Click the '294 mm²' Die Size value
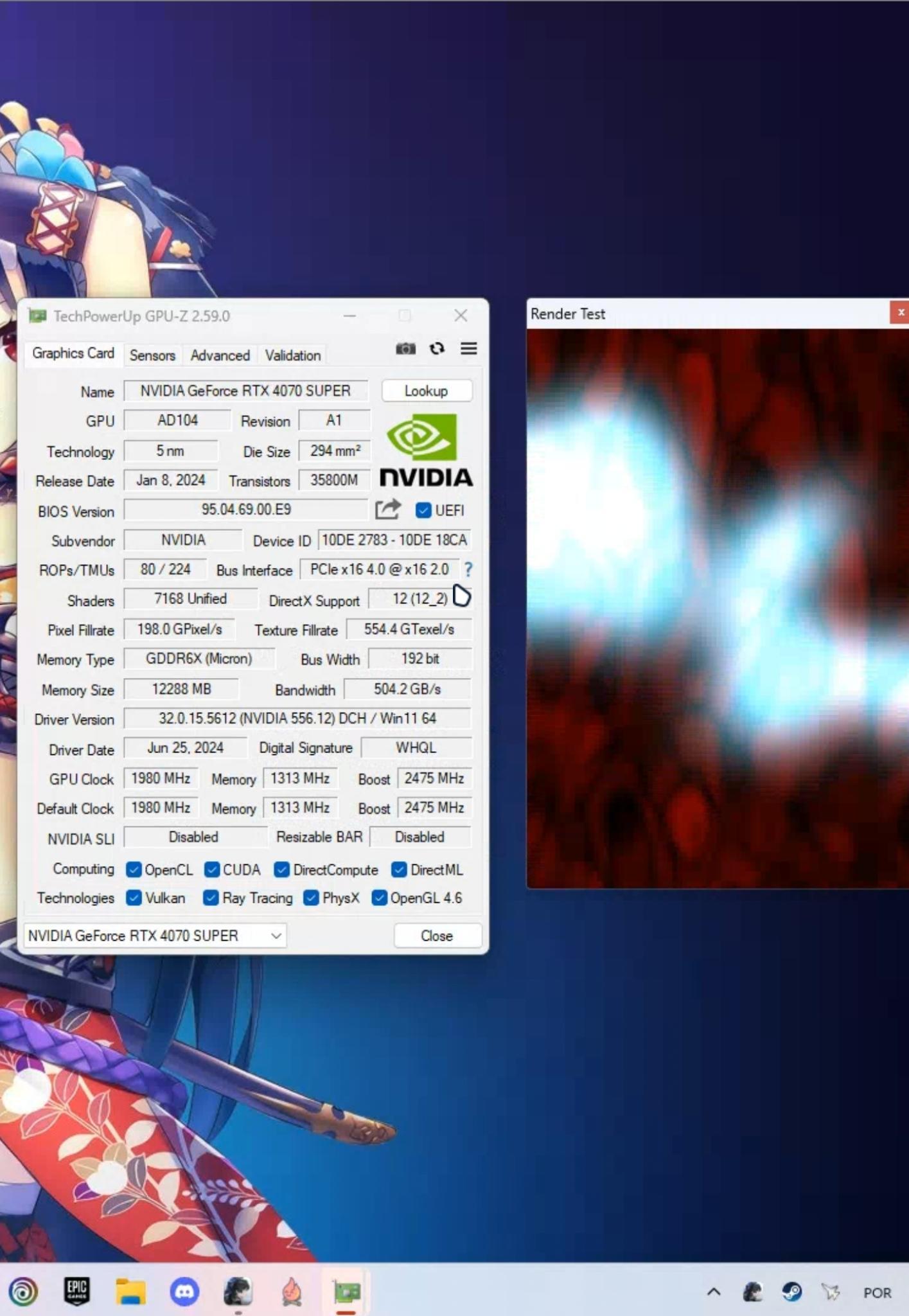Screen dimensions: 909x1316 334,450
